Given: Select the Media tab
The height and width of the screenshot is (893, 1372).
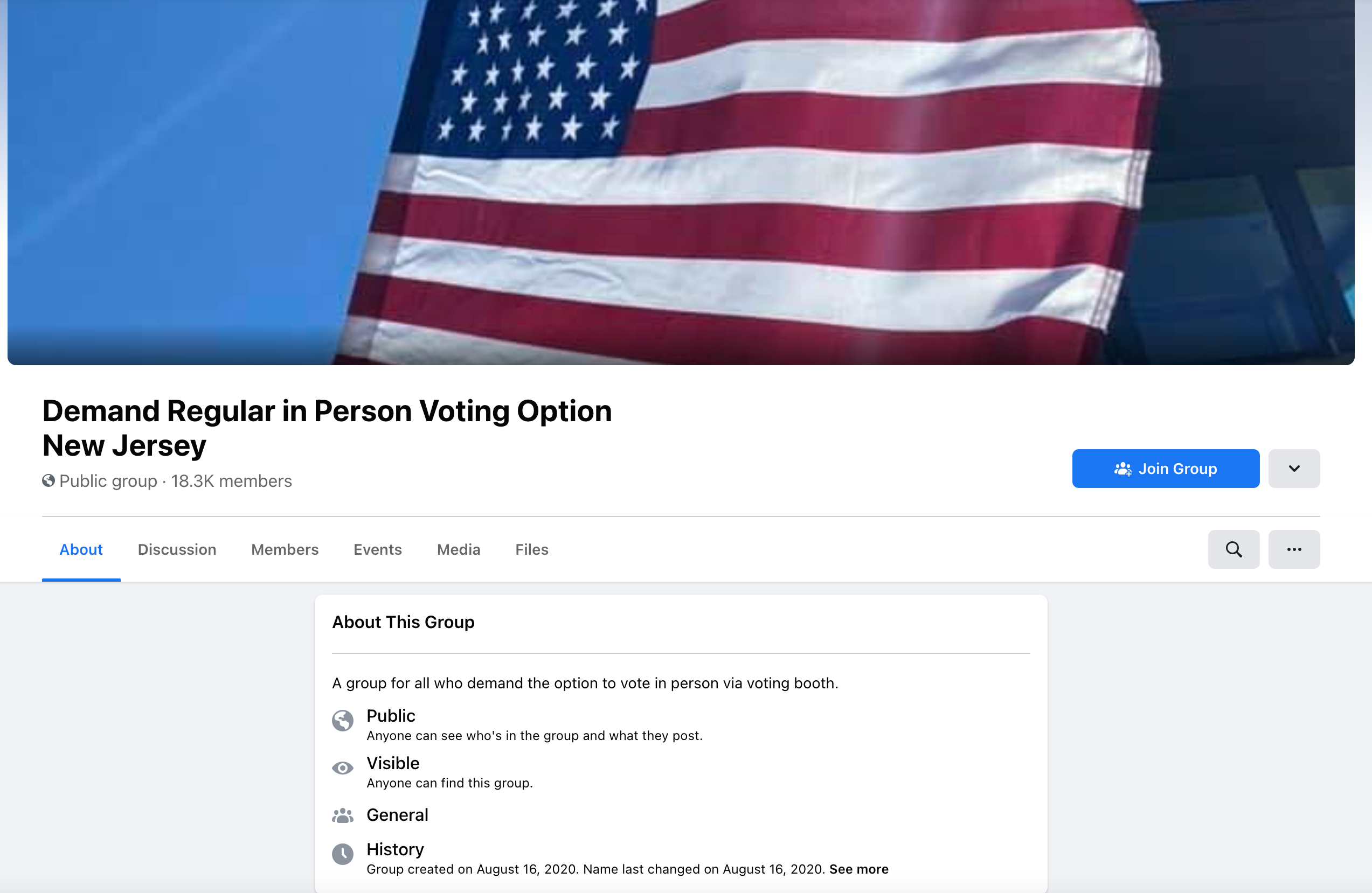Looking at the screenshot, I should (x=458, y=549).
